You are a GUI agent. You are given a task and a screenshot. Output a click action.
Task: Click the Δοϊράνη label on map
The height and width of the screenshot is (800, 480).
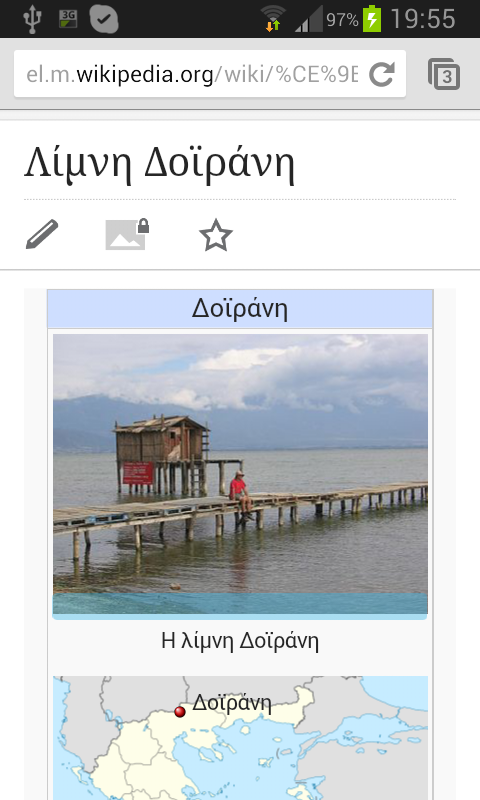click(x=232, y=703)
